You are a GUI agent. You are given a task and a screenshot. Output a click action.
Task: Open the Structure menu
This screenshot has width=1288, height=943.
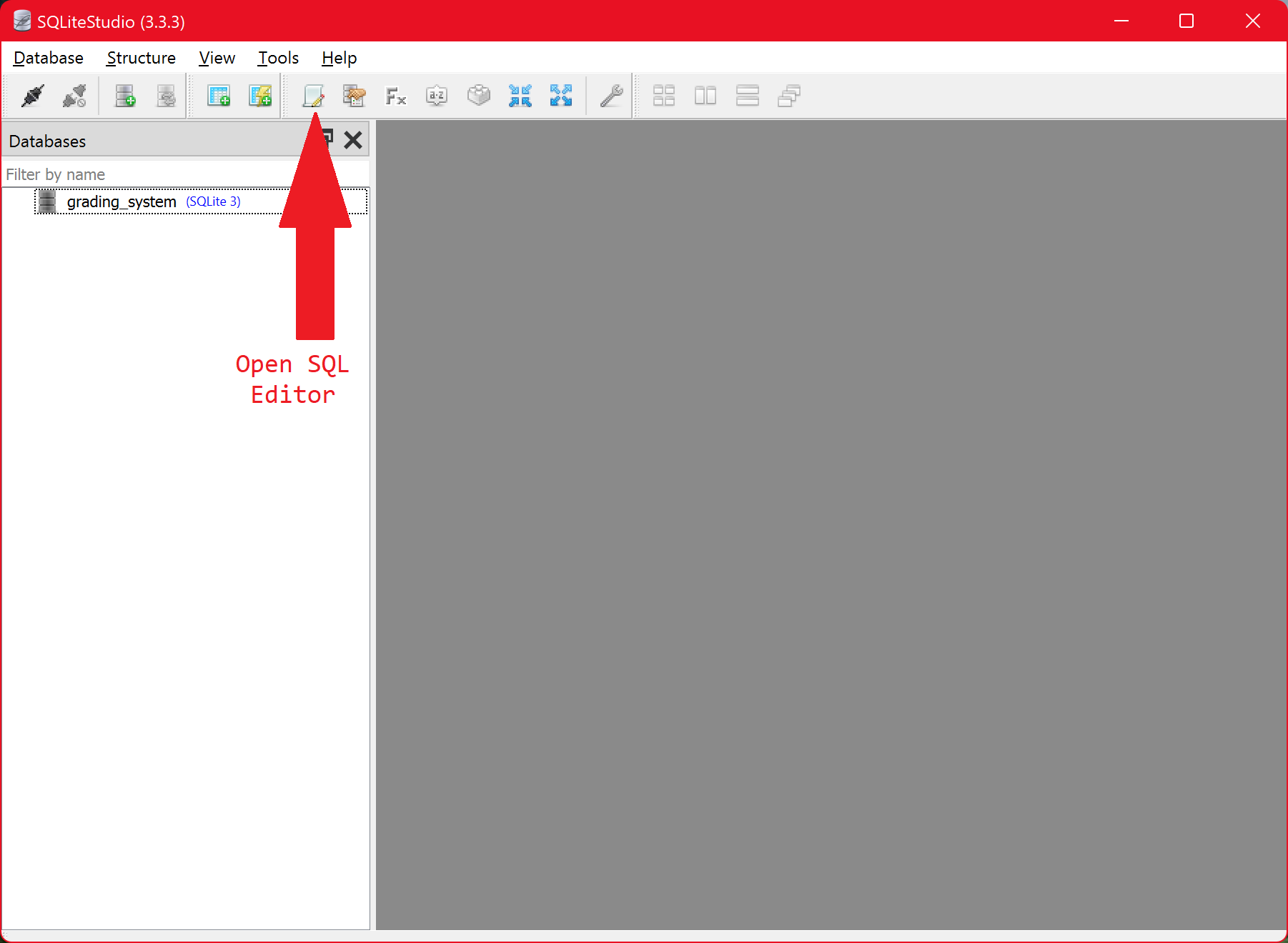coord(141,58)
